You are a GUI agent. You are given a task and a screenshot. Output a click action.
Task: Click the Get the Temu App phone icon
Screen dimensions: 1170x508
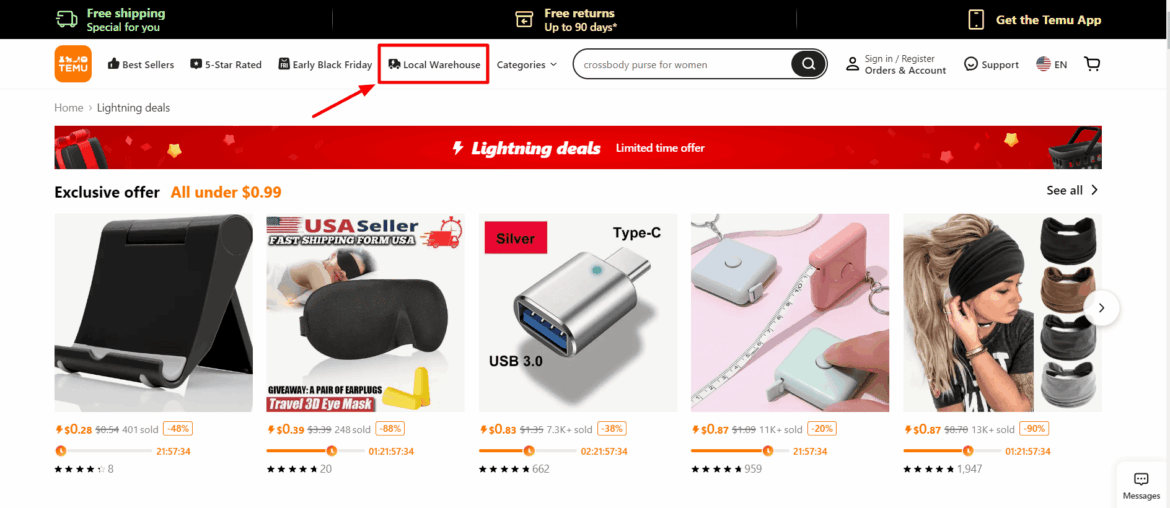(976, 19)
